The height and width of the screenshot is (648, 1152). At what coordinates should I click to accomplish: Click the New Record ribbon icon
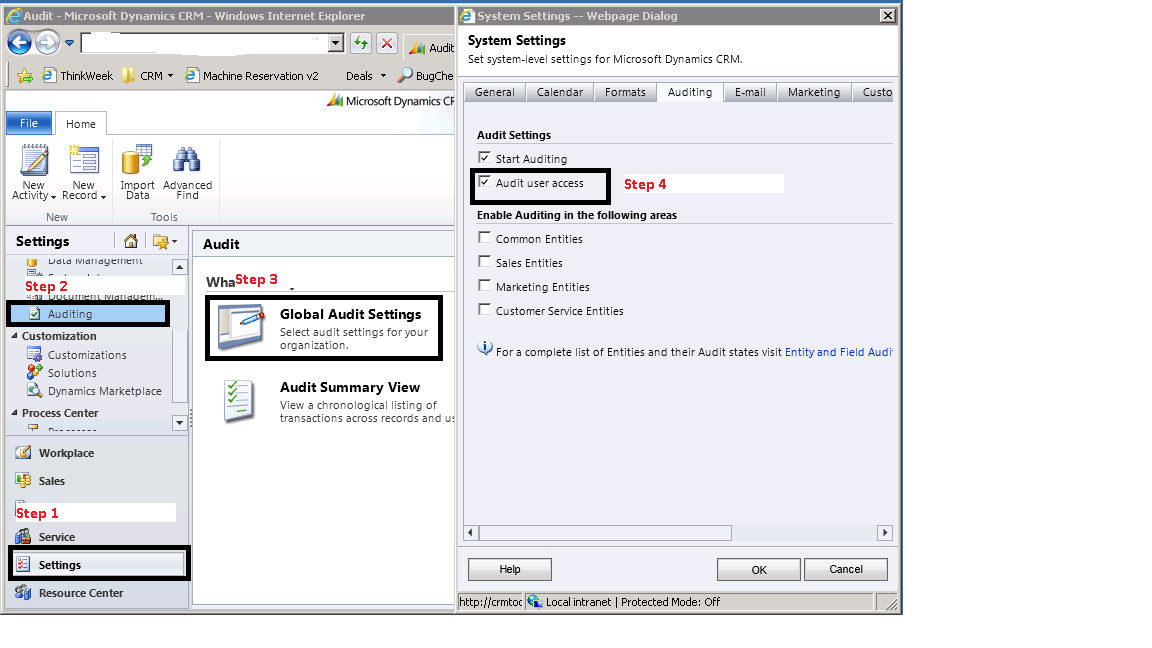(x=84, y=162)
